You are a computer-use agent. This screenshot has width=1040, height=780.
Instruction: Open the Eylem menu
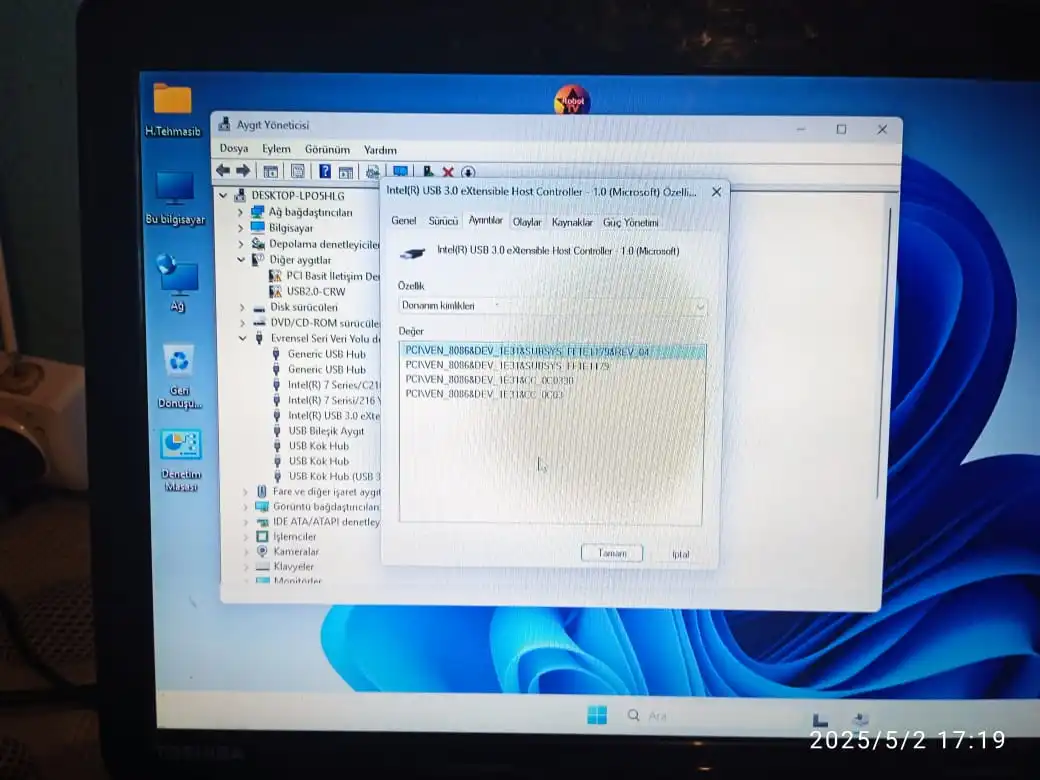[x=276, y=149]
